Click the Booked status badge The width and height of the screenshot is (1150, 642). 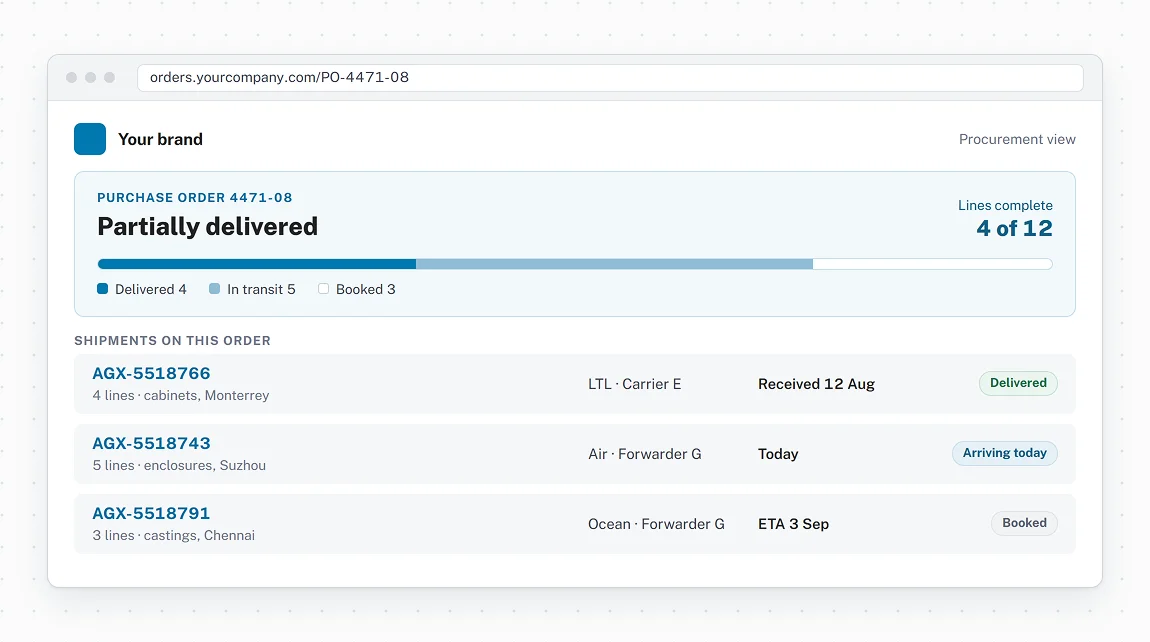point(1024,523)
